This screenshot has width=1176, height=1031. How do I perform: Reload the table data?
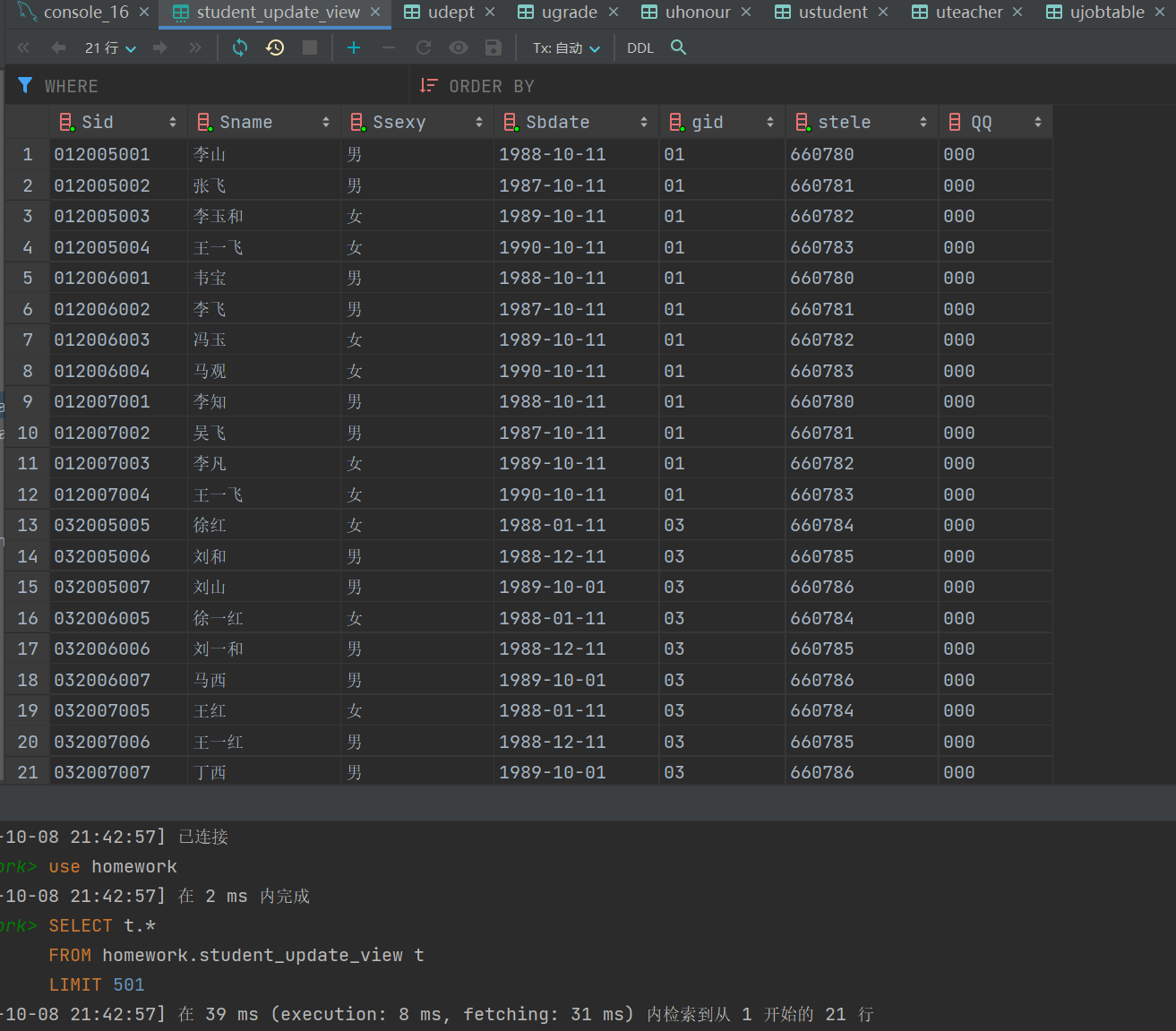click(240, 47)
